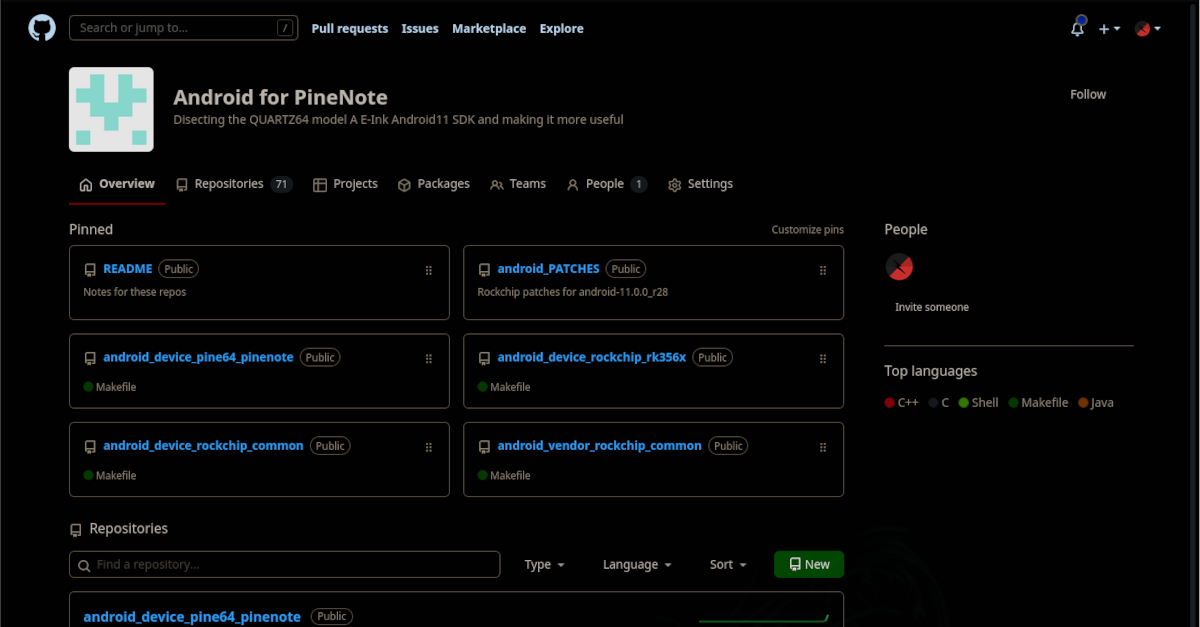Open Marketplace in top navigation
1200x627 pixels.
pos(489,29)
